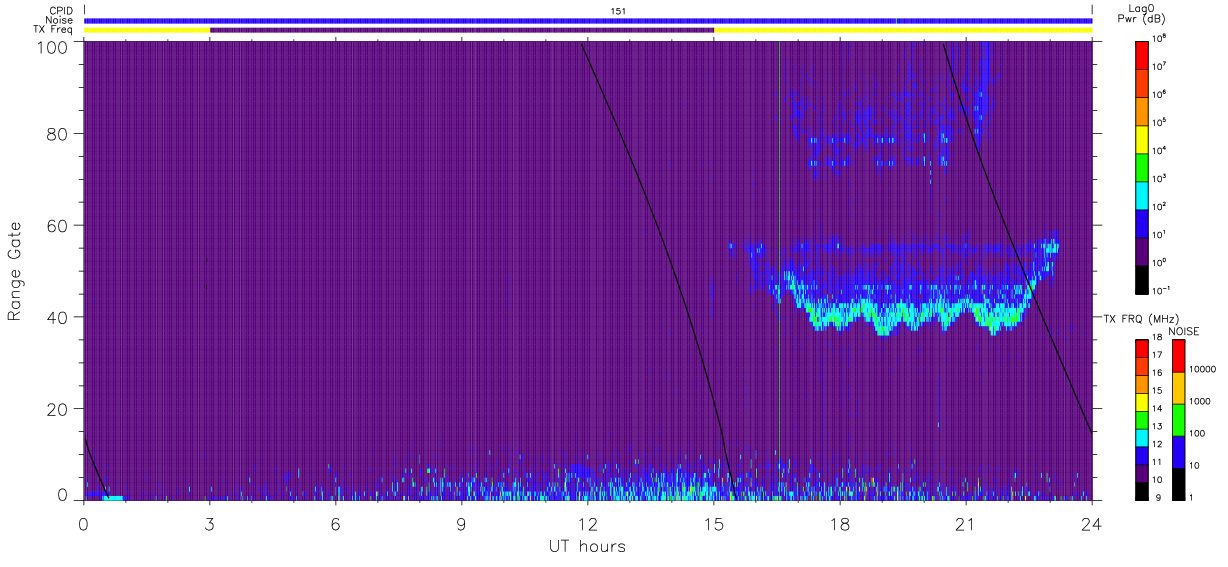Click the first yellow section of the TX Freq bar
The image size is (1228, 567).
147,30
